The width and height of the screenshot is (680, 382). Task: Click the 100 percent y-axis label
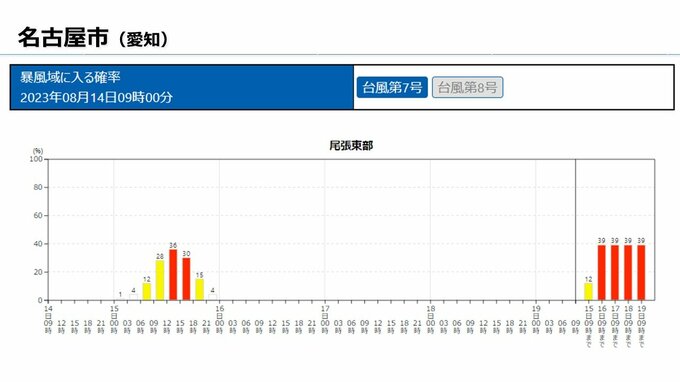36,159
